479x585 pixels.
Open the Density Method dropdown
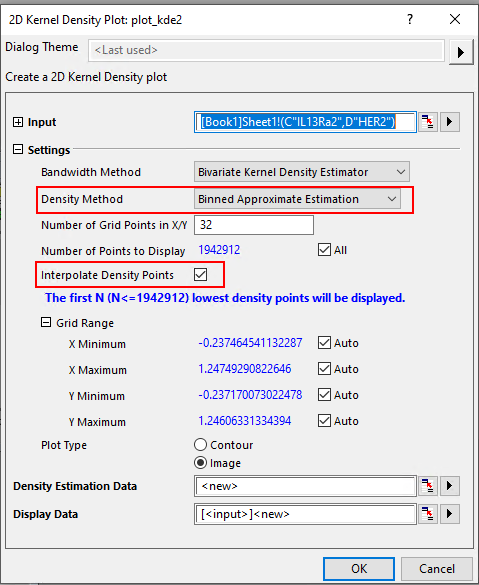(297, 199)
